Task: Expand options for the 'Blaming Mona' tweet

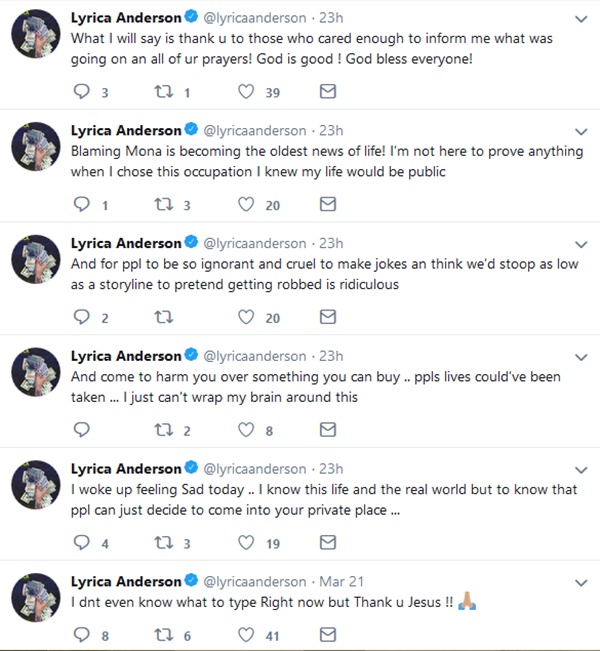Action: [x=581, y=132]
